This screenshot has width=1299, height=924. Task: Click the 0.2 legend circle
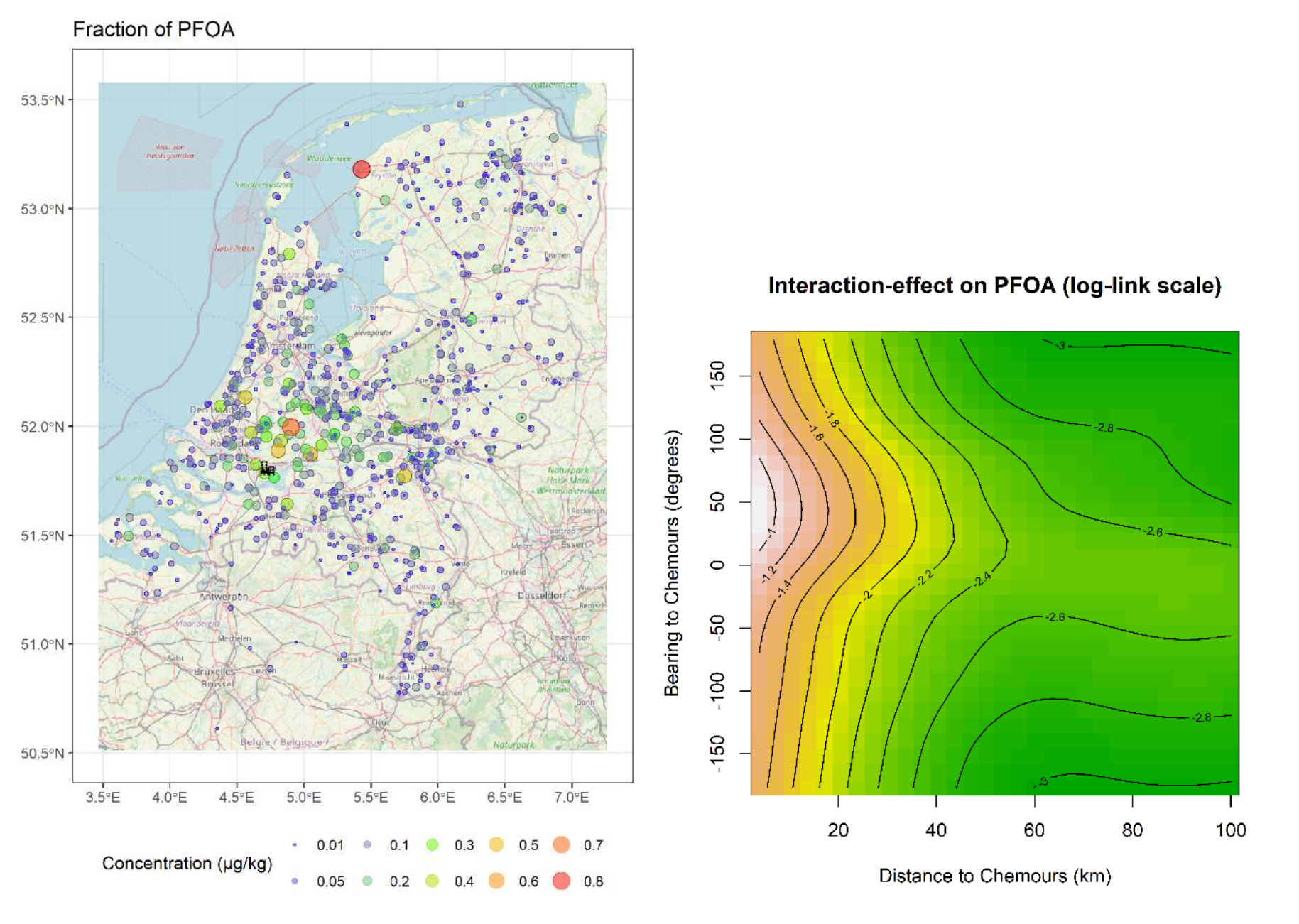coord(367,881)
